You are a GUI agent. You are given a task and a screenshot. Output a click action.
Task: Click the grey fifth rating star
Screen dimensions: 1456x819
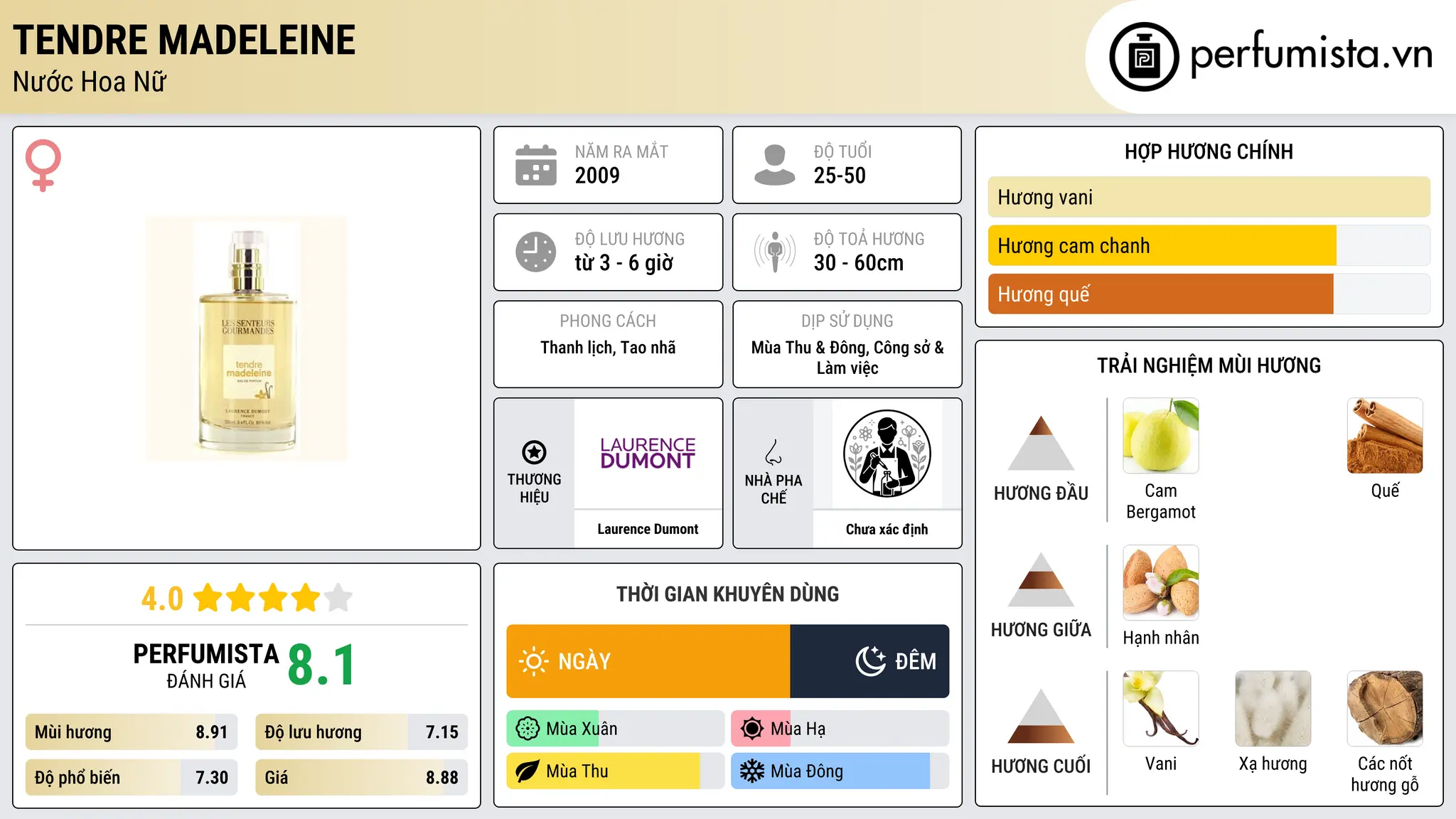pos(338,598)
